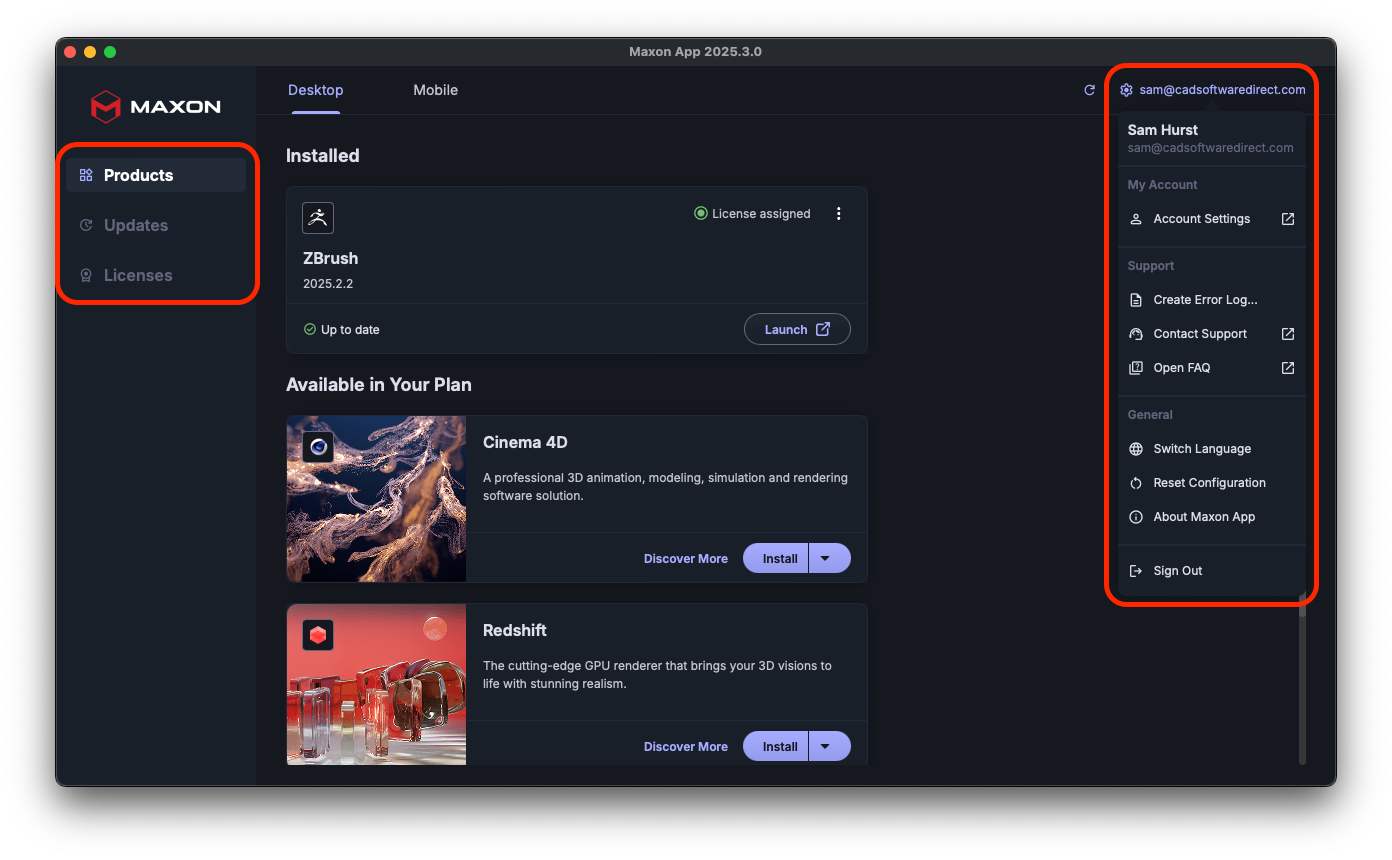1392x860 pixels.
Task: Click the Installed section heading
Action: pos(322,156)
